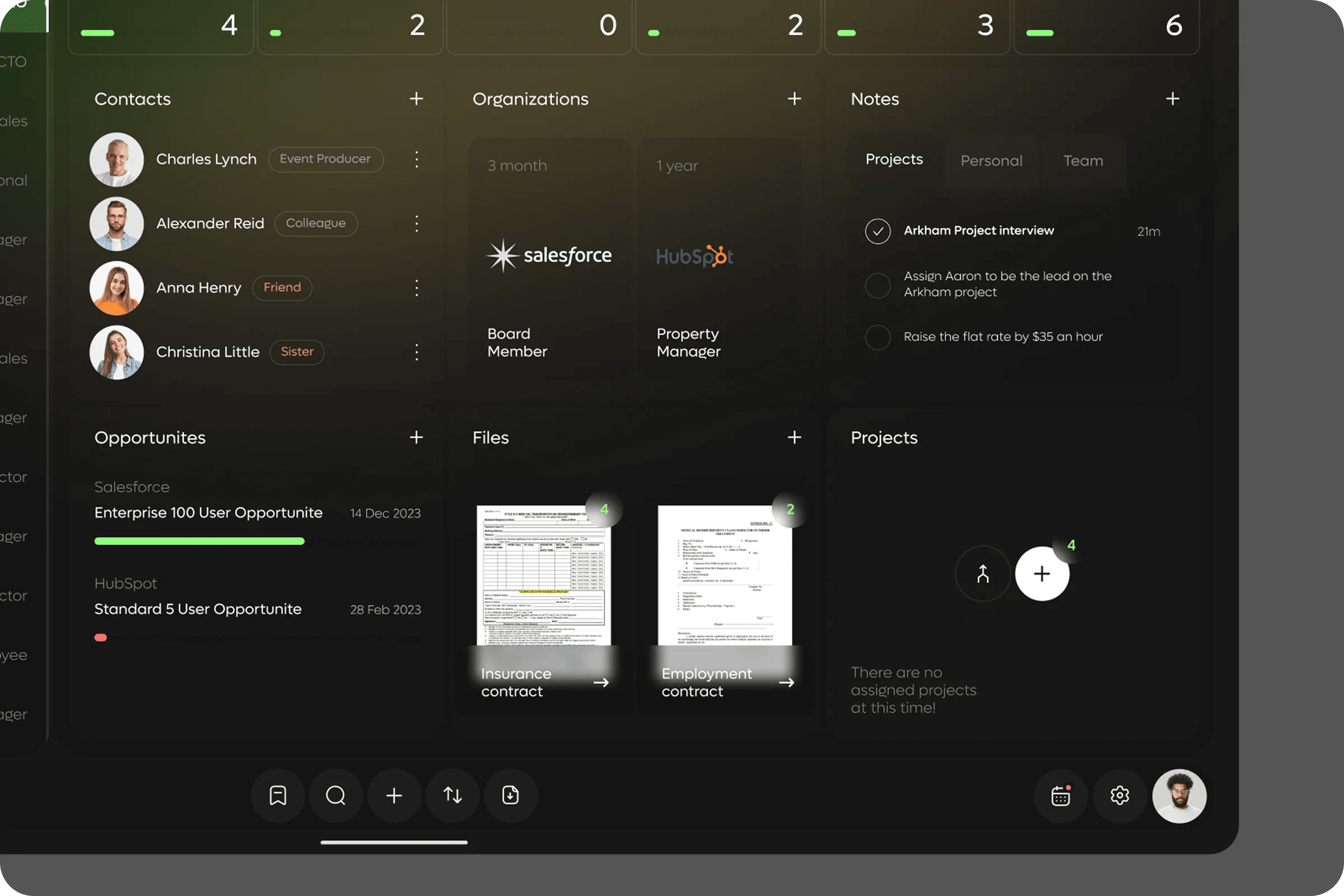Open options menu for Charles Lynch

417,160
